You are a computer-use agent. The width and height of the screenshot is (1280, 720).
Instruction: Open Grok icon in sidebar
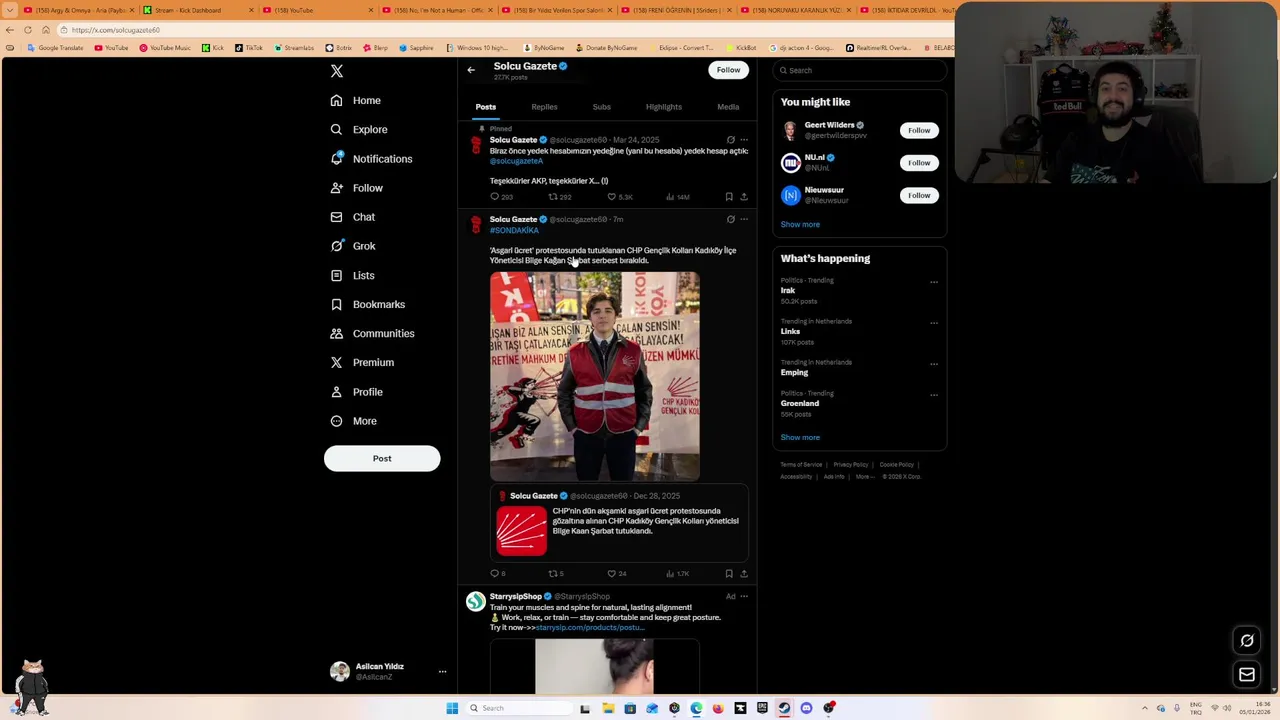coord(336,246)
